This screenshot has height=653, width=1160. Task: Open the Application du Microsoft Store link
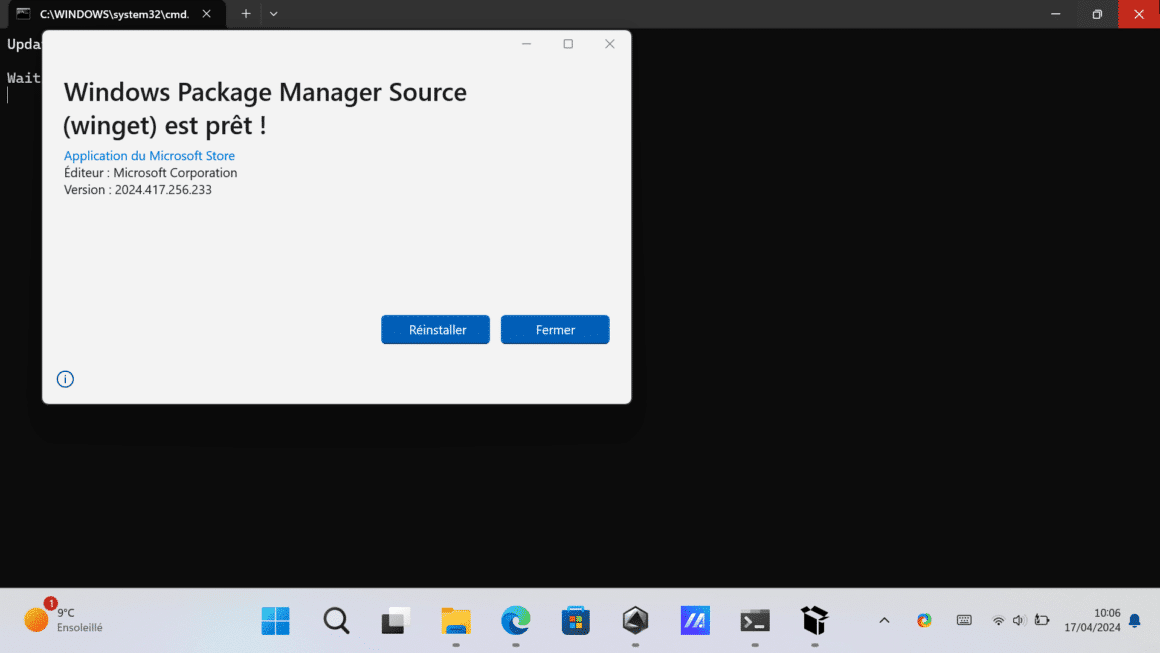coord(149,155)
